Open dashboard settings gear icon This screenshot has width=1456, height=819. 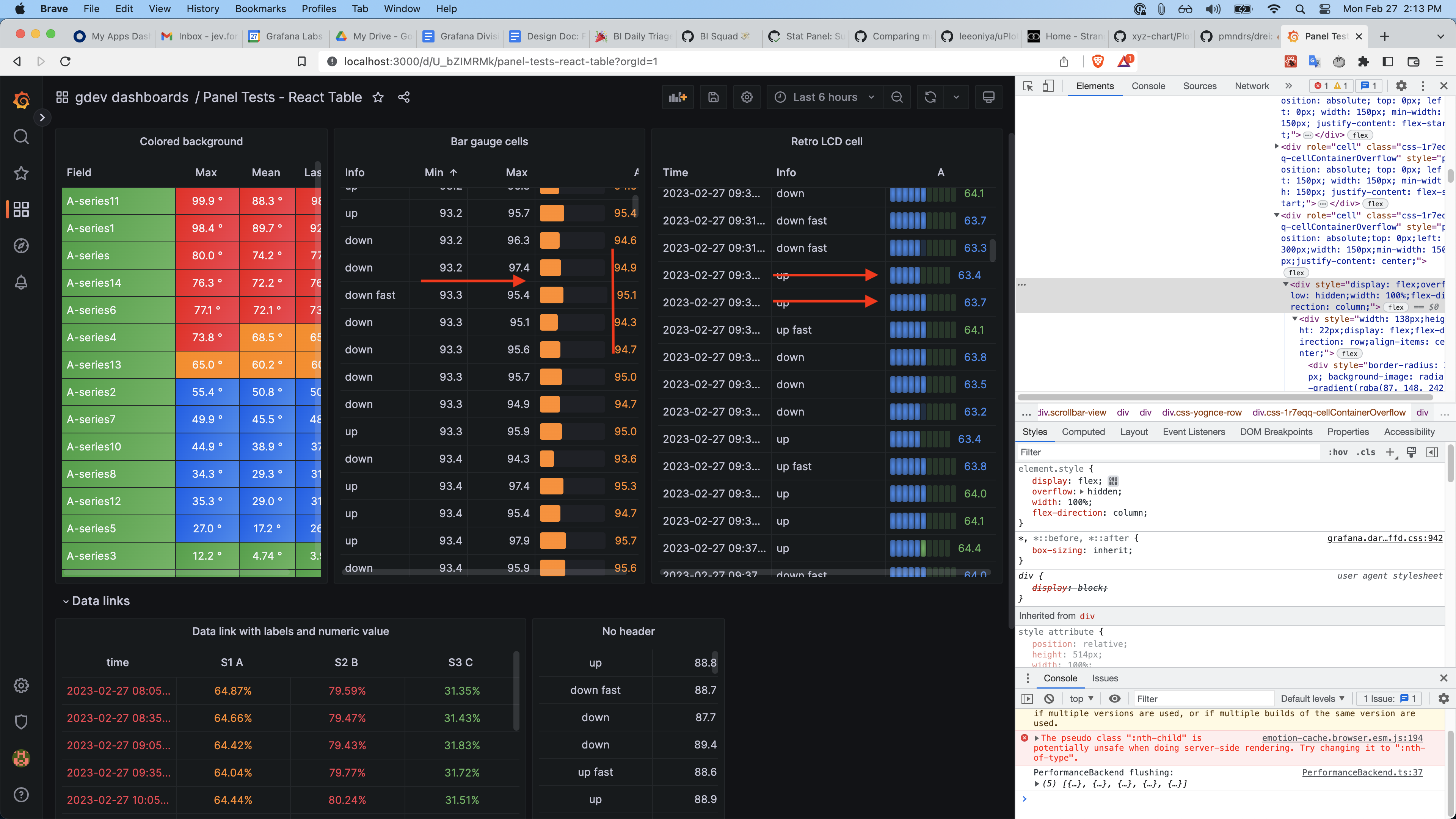[x=747, y=97]
